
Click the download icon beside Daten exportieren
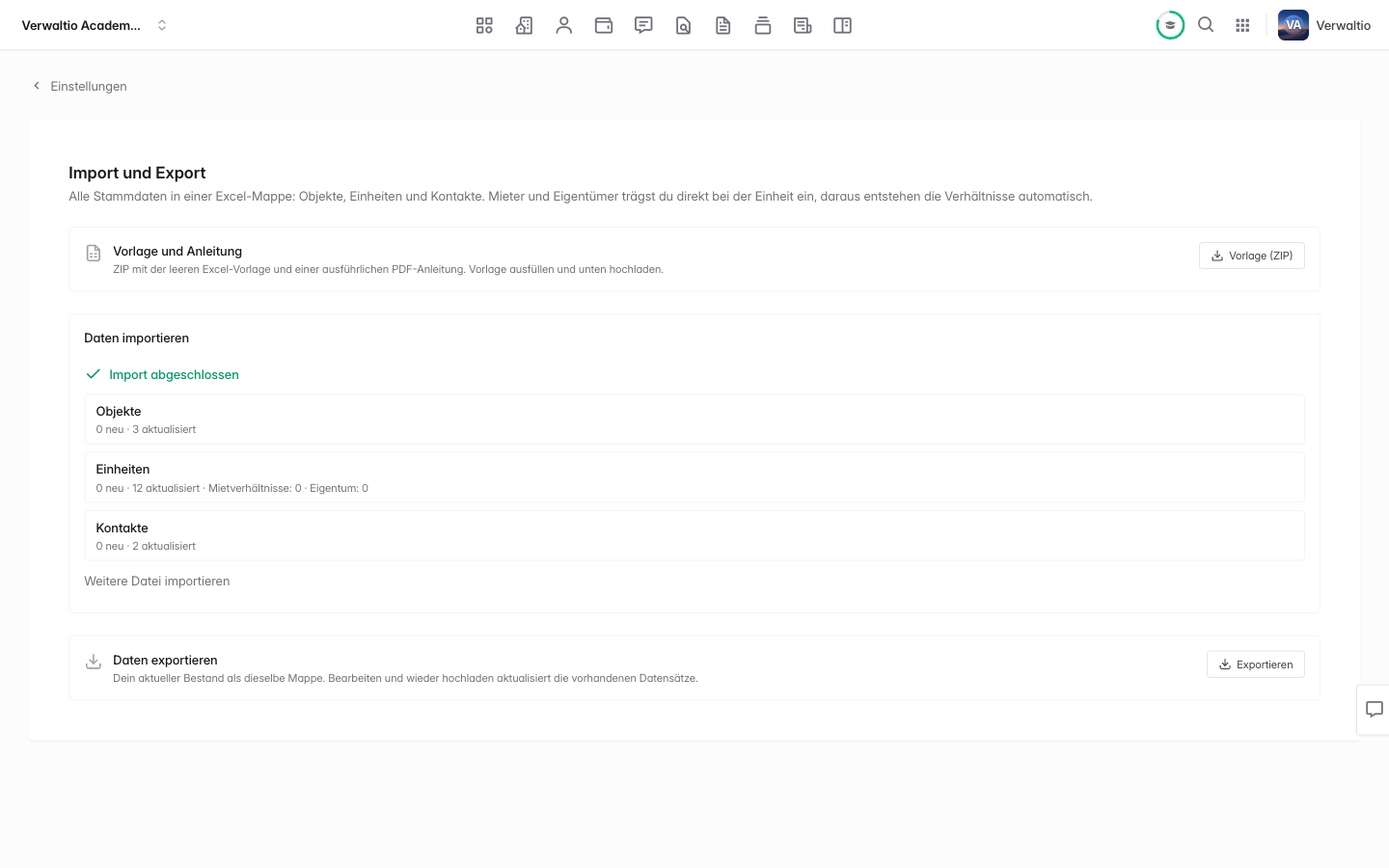[x=94, y=662]
